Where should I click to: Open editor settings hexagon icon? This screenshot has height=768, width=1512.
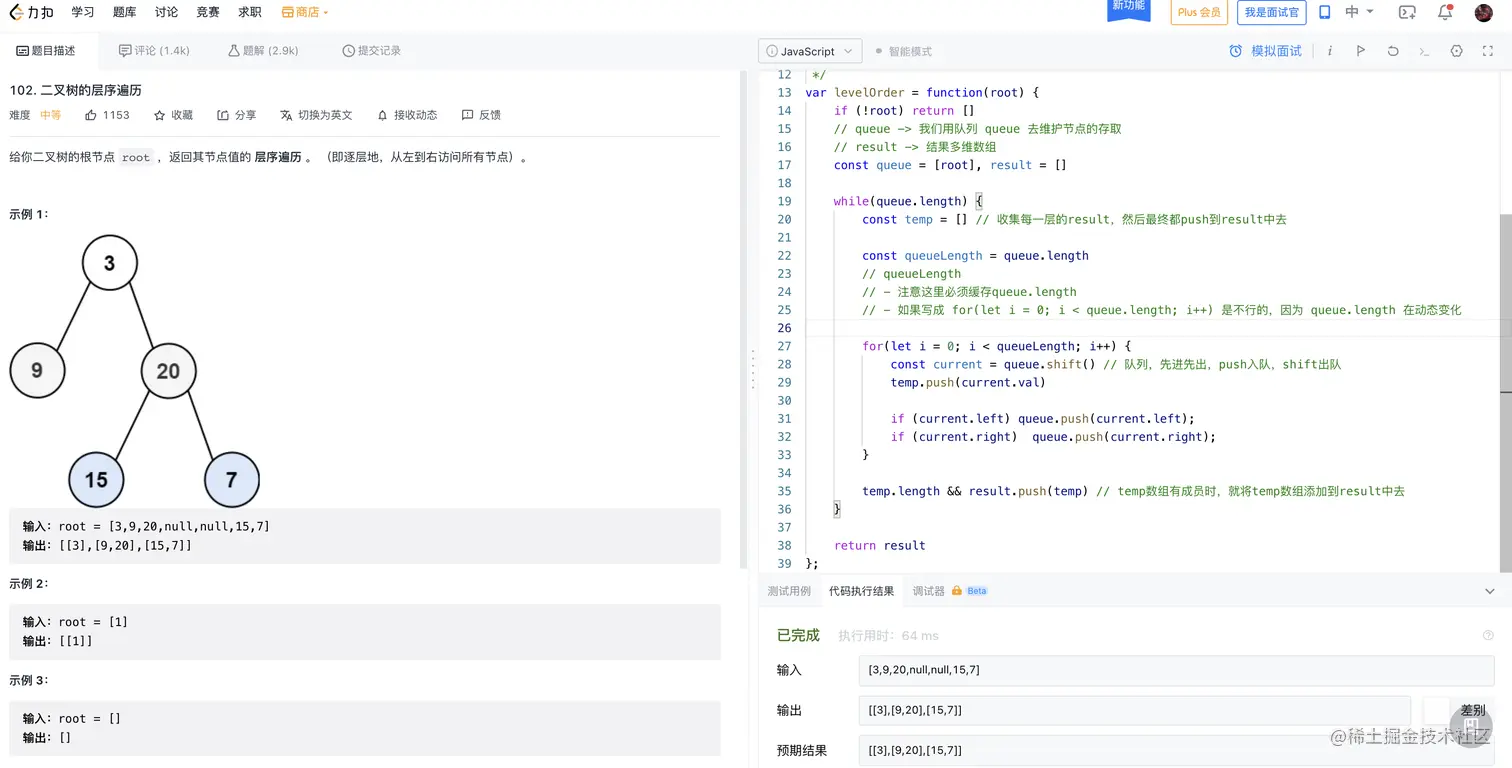coord(1456,51)
